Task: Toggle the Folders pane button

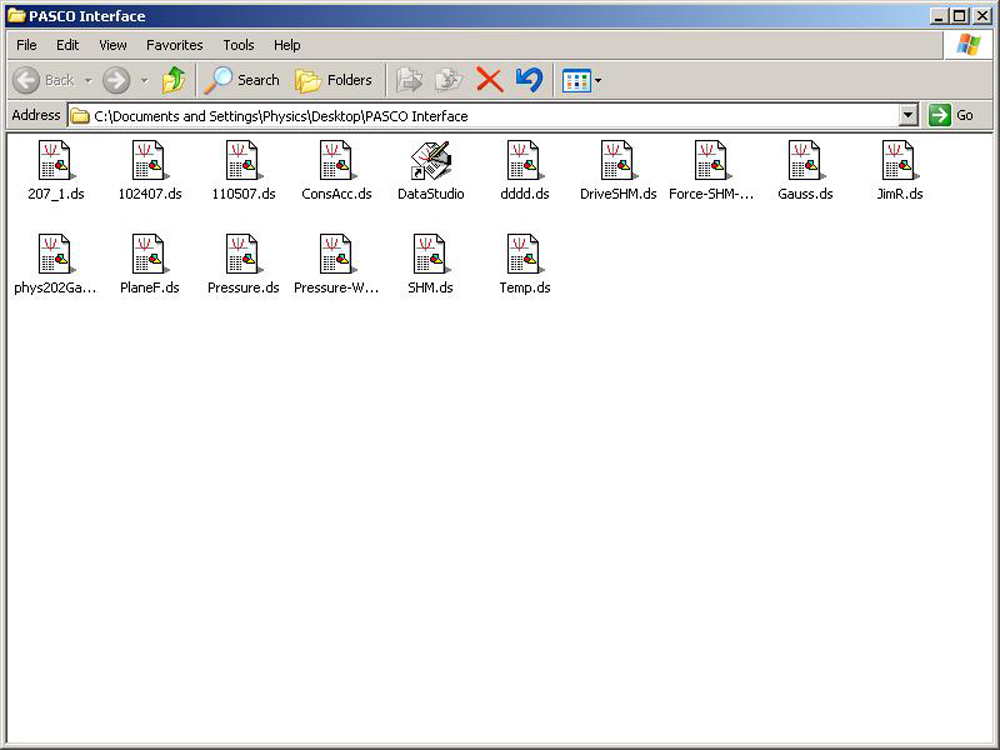Action: pos(334,80)
